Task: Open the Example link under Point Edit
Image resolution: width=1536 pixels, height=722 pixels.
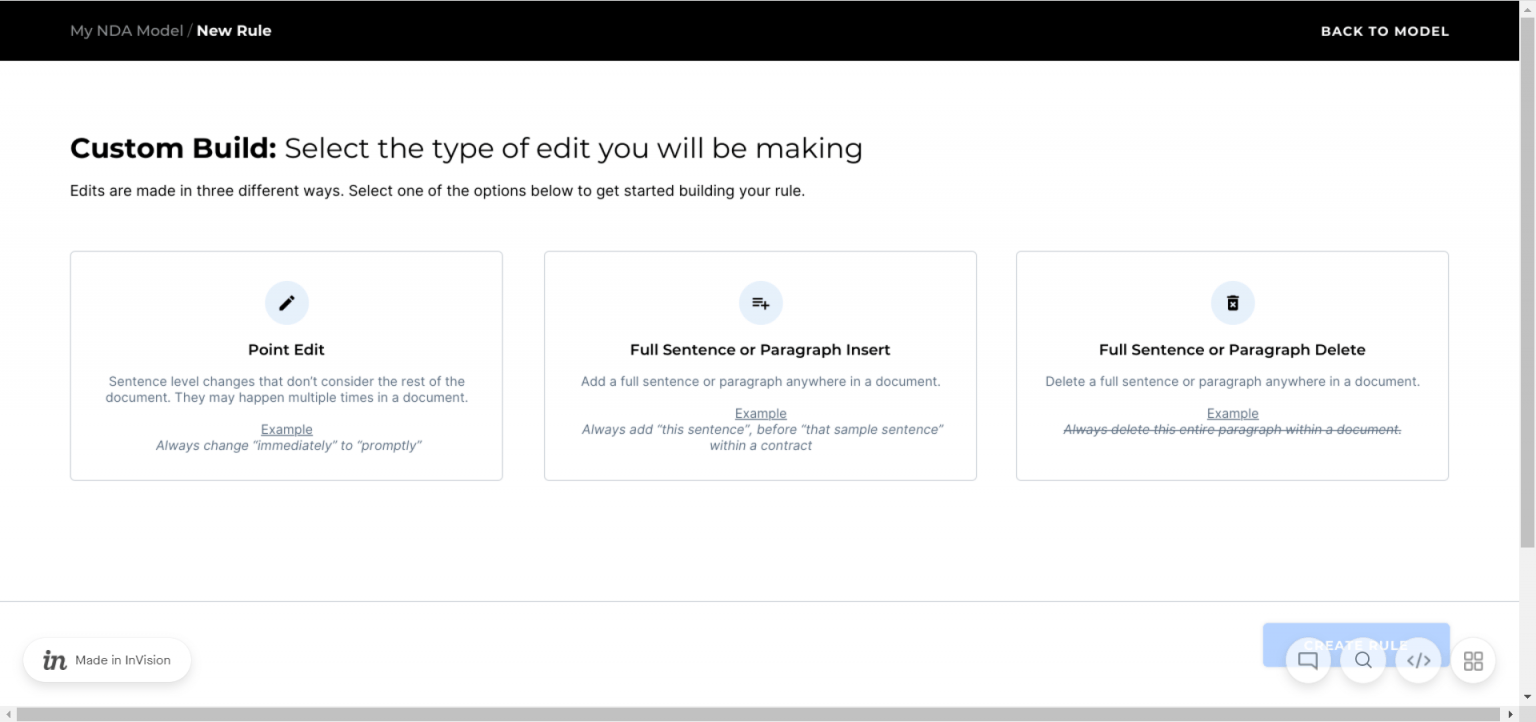Action: click(287, 429)
